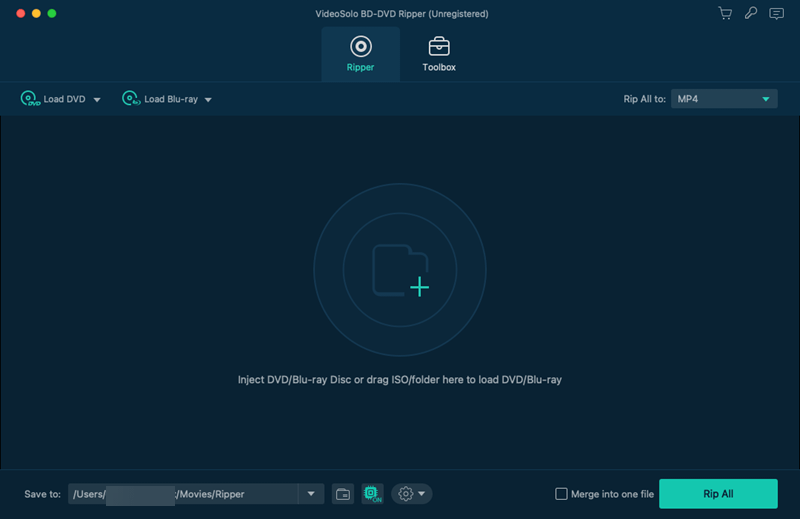The height and width of the screenshot is (519, 800).
Task: Expand the Save to path dropdown arrow
Action: coord(311,494)
